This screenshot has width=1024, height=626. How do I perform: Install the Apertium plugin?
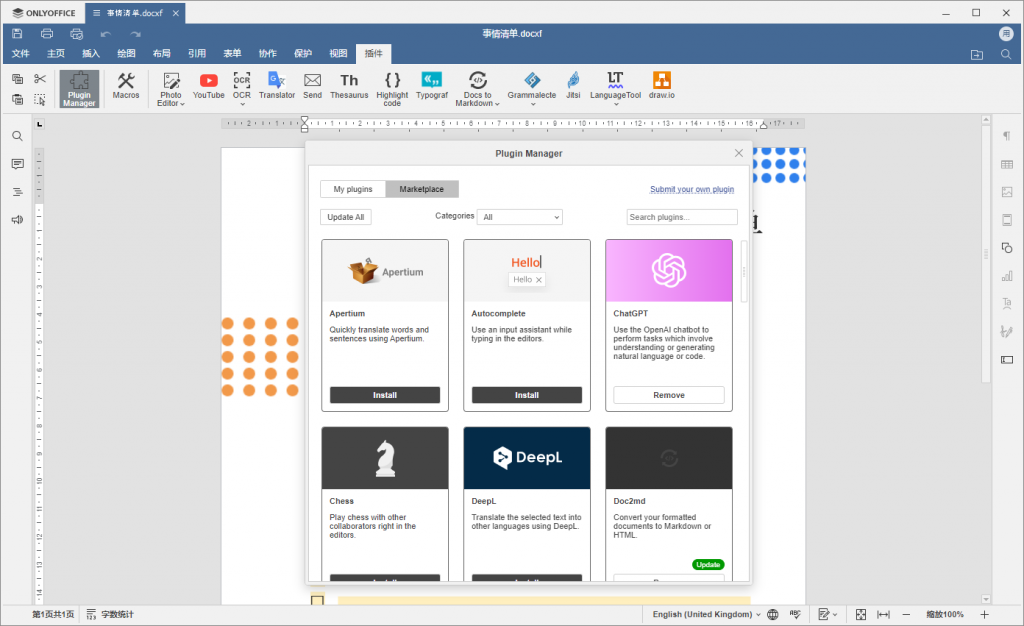[385, 395]
